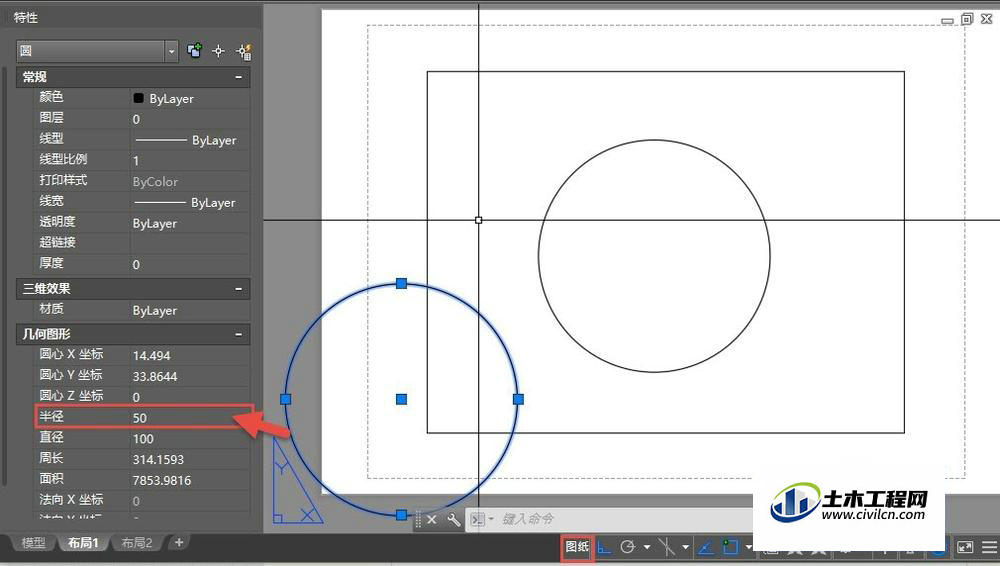1000x566 pixels.
Task: Toggle polar tracking in status bar
Action: 628,547
